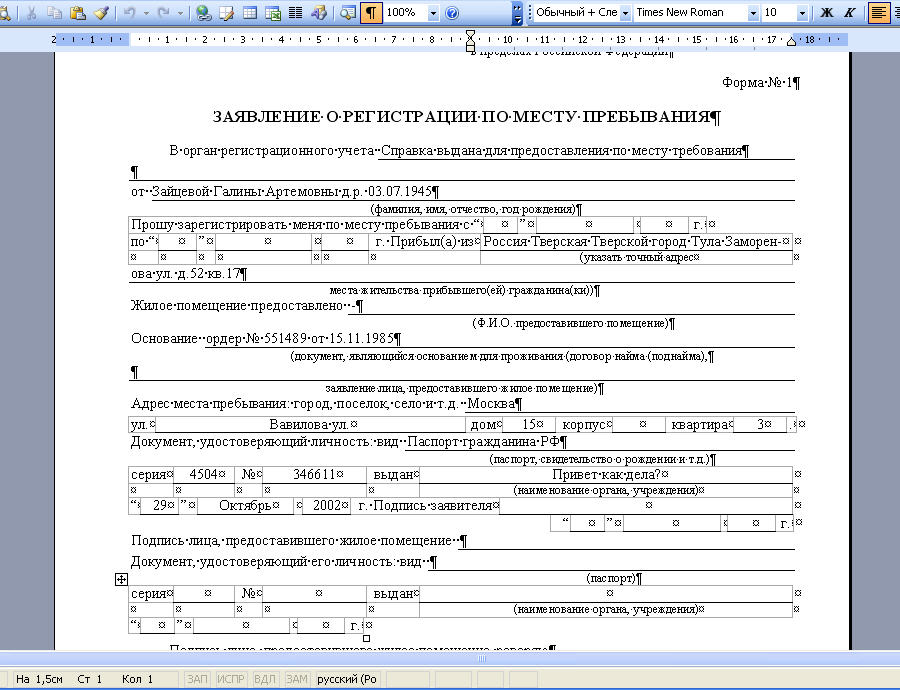Click the table move handle icon

coord(121,579)
